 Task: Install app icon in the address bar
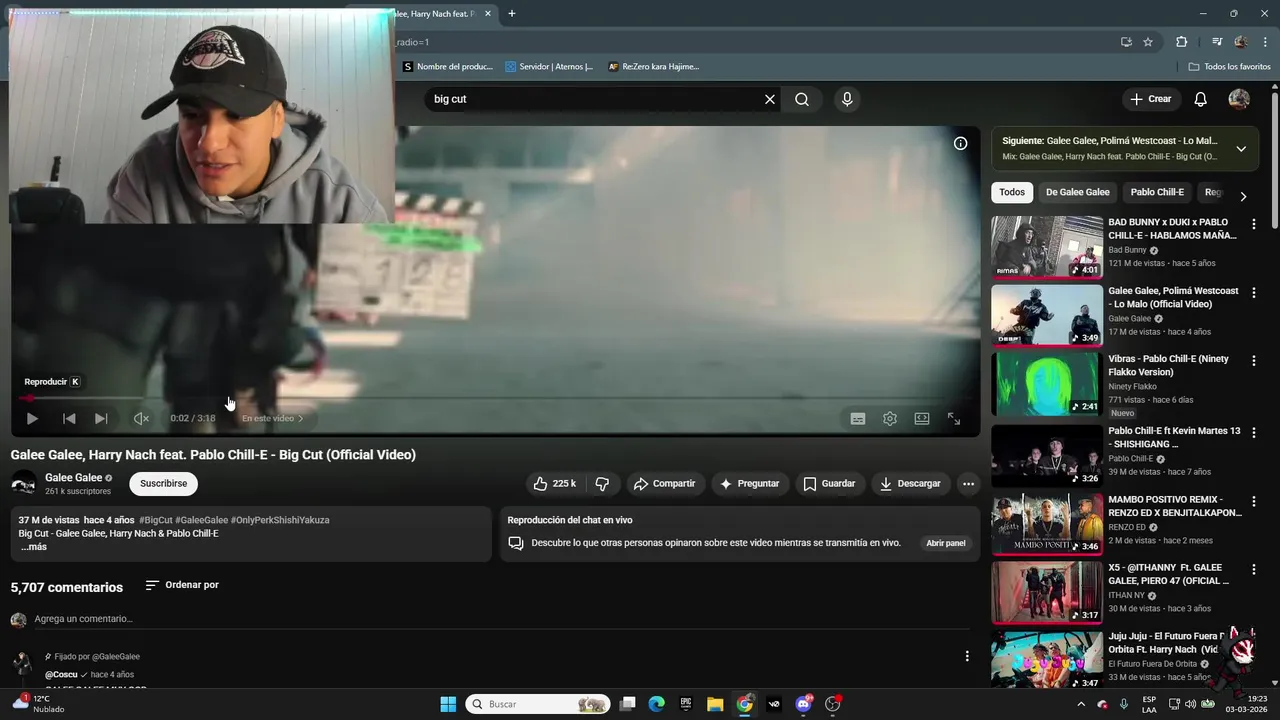click(x=1126, y=42)
